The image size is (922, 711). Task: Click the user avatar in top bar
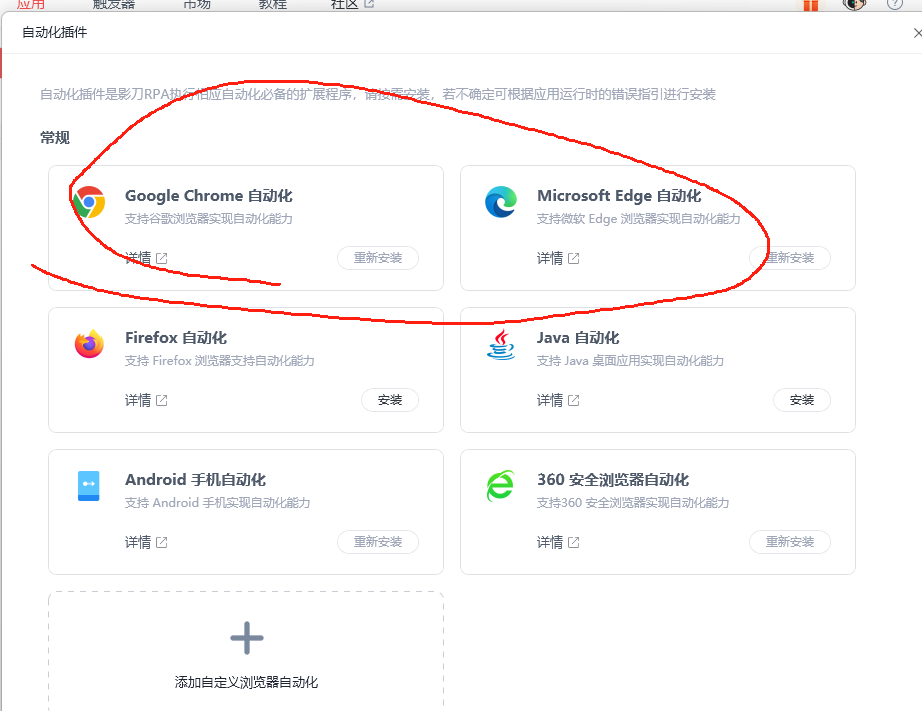coord(854,4)
